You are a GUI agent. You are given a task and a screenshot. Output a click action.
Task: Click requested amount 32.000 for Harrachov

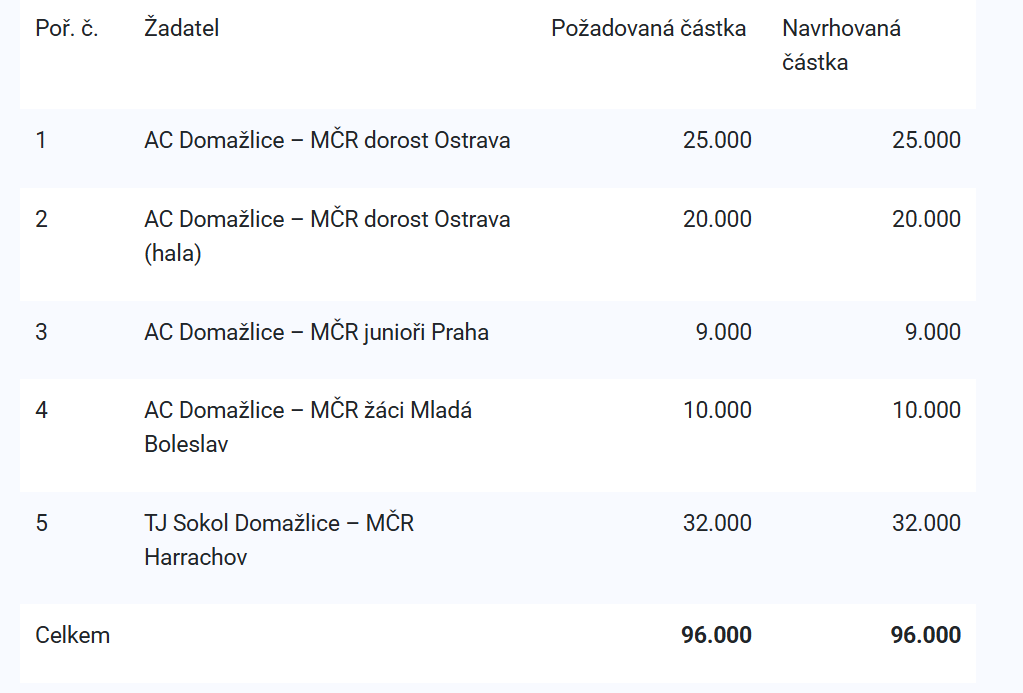(x=717, y=523)
